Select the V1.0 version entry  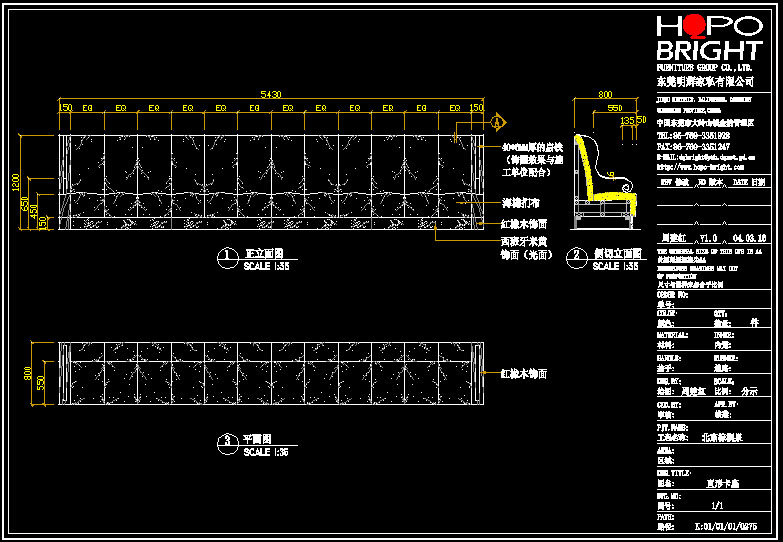coord(708,238)
